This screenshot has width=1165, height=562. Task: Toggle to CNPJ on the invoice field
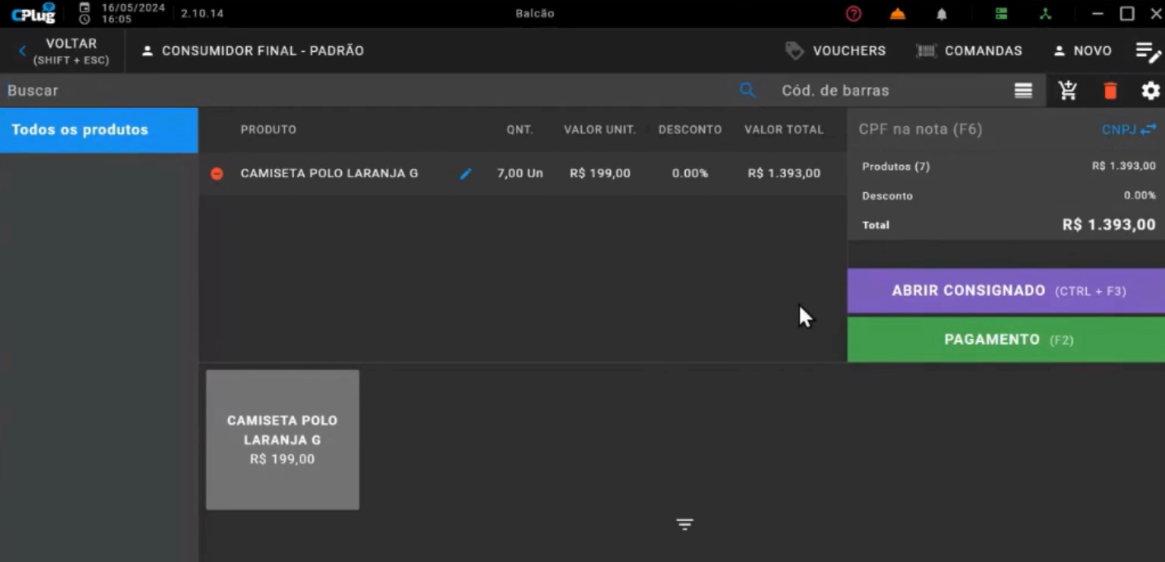(x=1128, y=130)
